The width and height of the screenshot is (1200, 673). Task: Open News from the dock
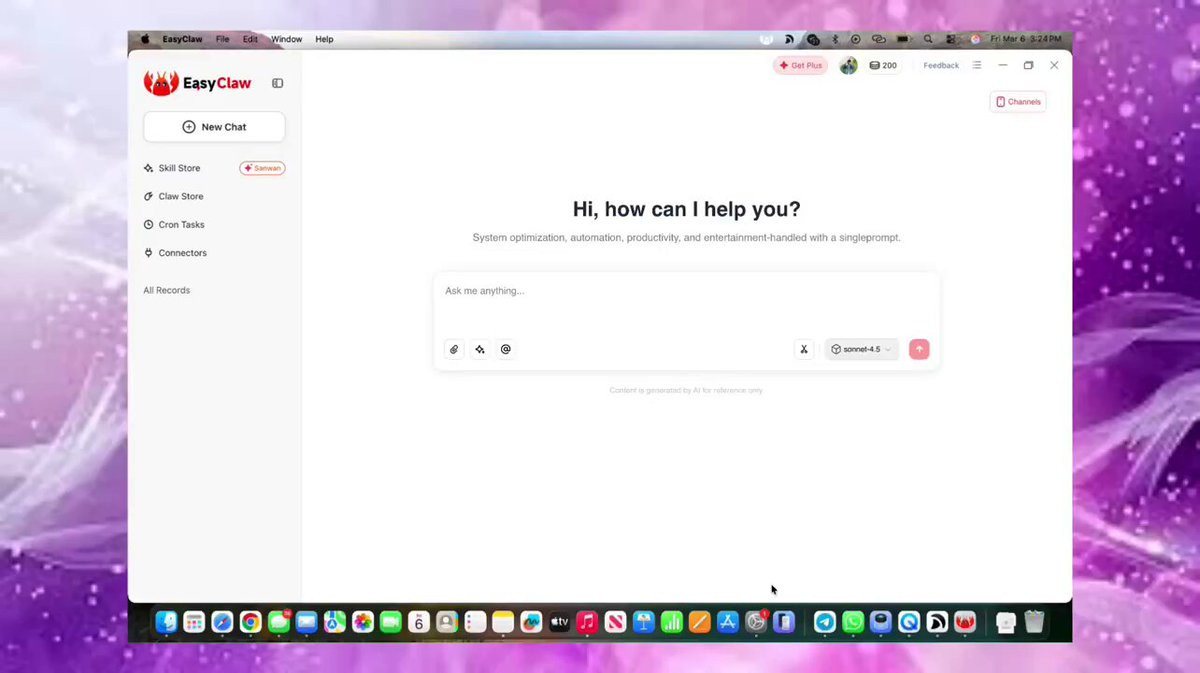pos(615,622)
